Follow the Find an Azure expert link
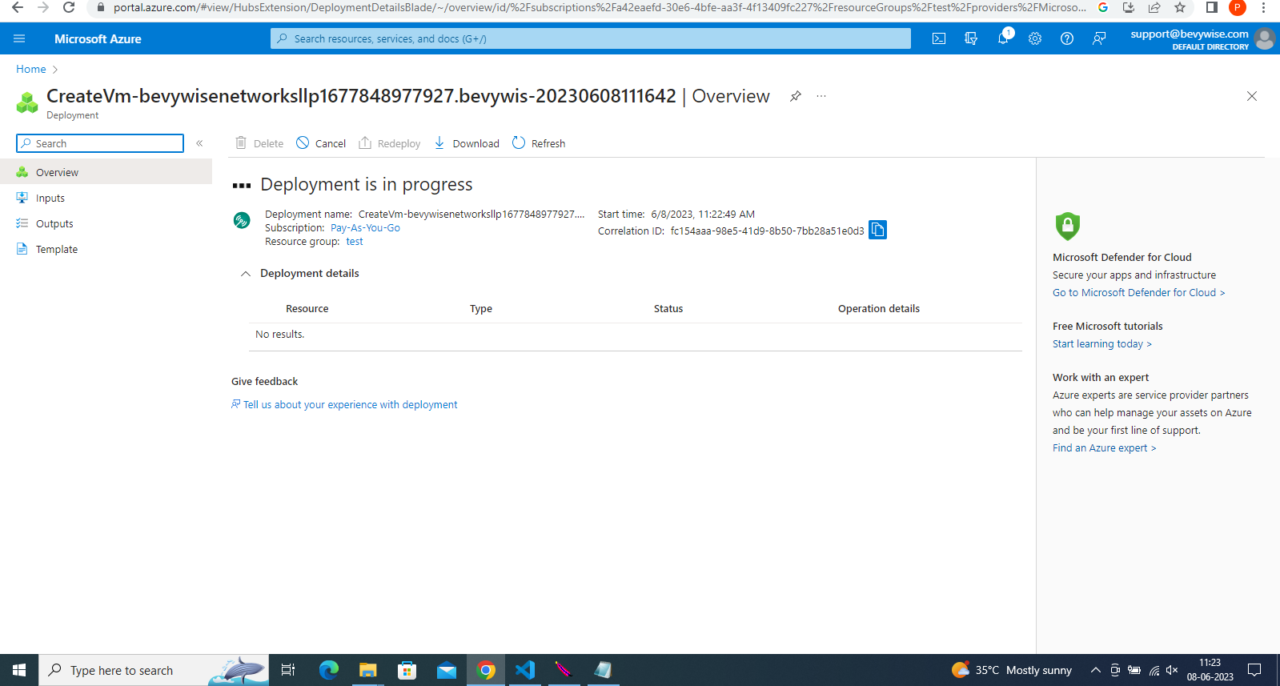 point(1104,448)
